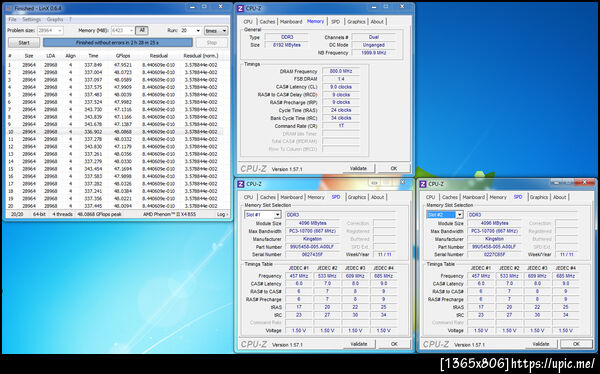Image resolution: width=600 pixels, height=374 pixels.
Task: Open the Graphs menu in LinX
Action: pyautogui.click(x=55, y=20)
